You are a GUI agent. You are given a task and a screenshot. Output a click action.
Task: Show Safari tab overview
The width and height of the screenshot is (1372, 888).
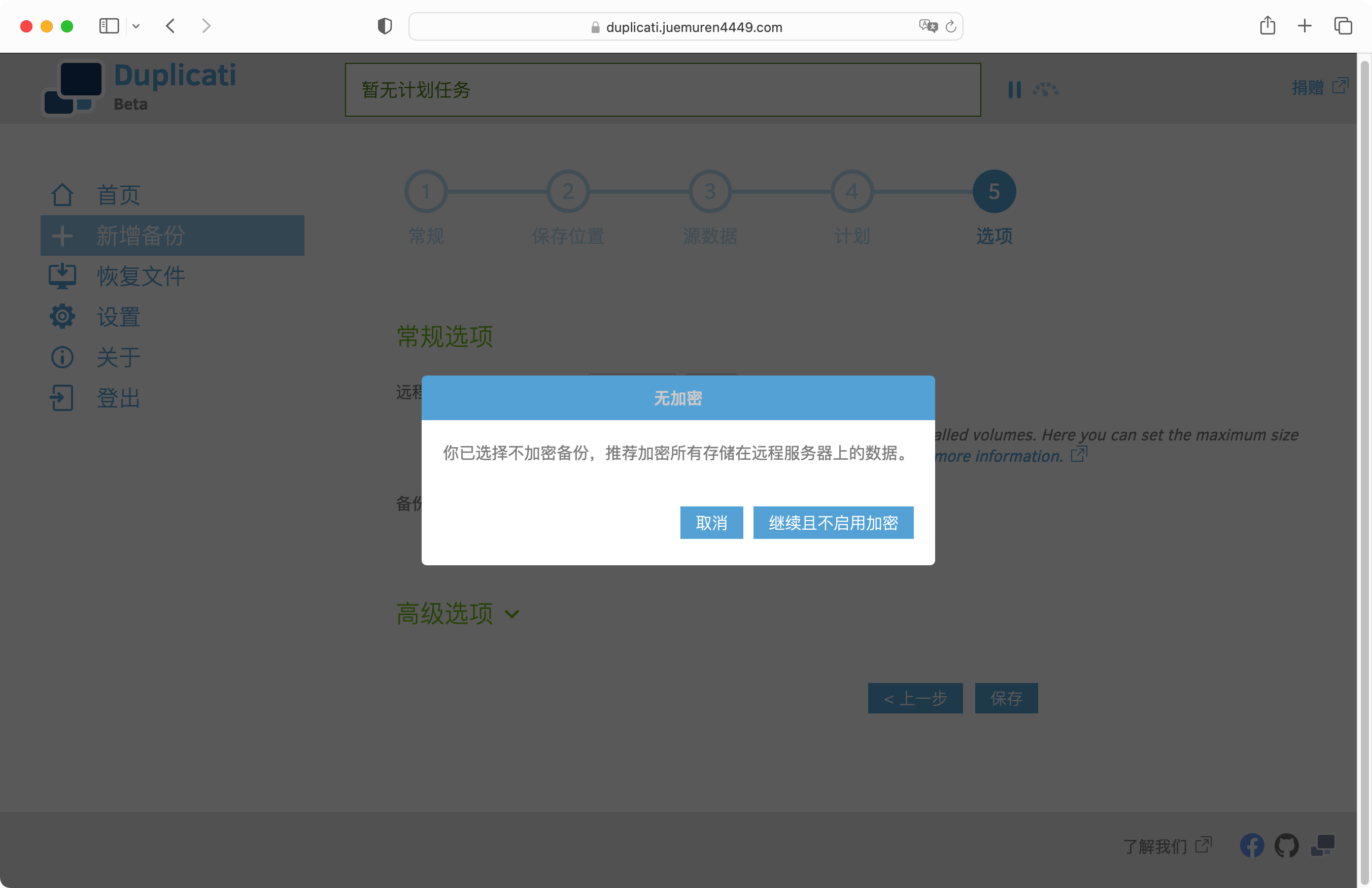tap(1343, 26)
